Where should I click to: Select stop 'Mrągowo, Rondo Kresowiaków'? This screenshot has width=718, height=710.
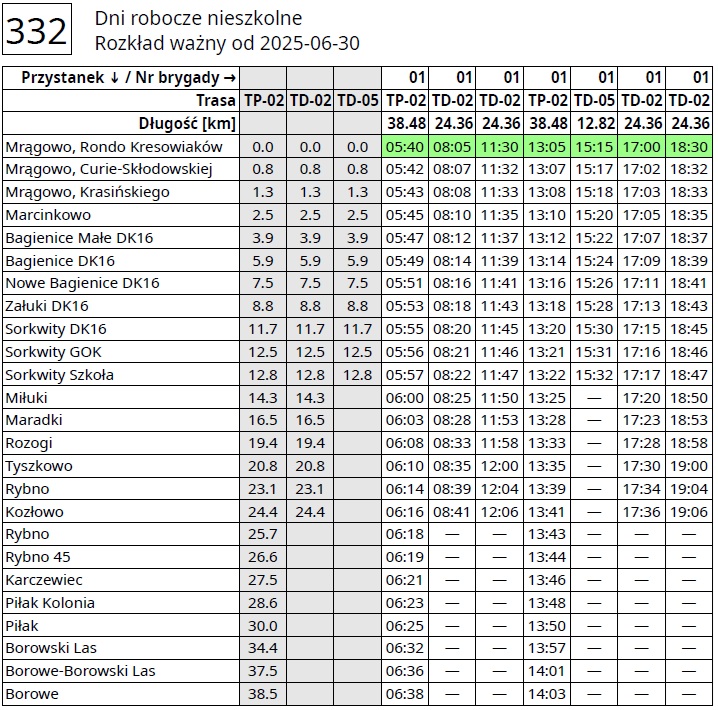point(114,147)
